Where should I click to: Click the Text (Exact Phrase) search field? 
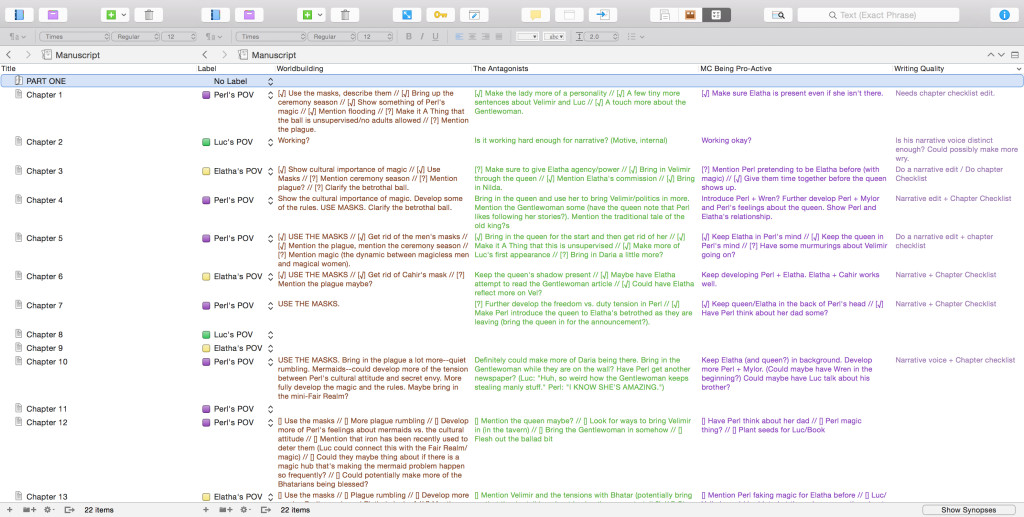point(878,14)
